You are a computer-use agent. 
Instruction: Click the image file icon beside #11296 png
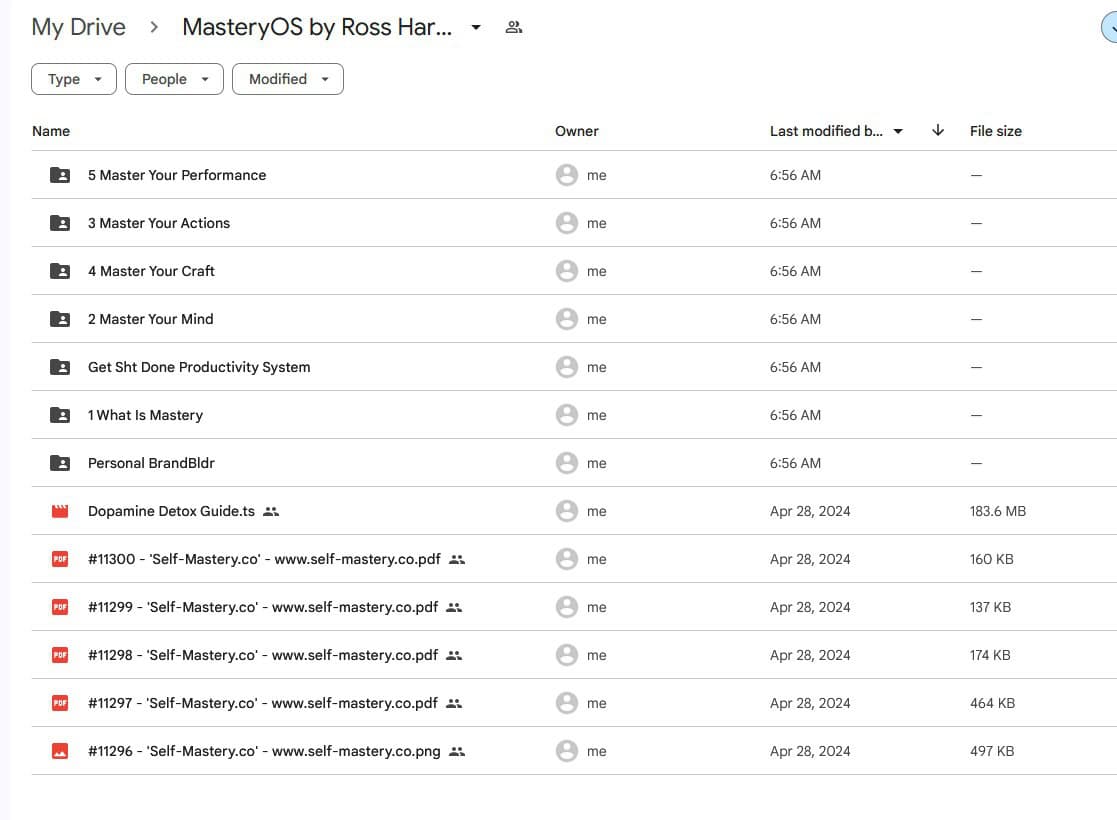pos(60,751)
